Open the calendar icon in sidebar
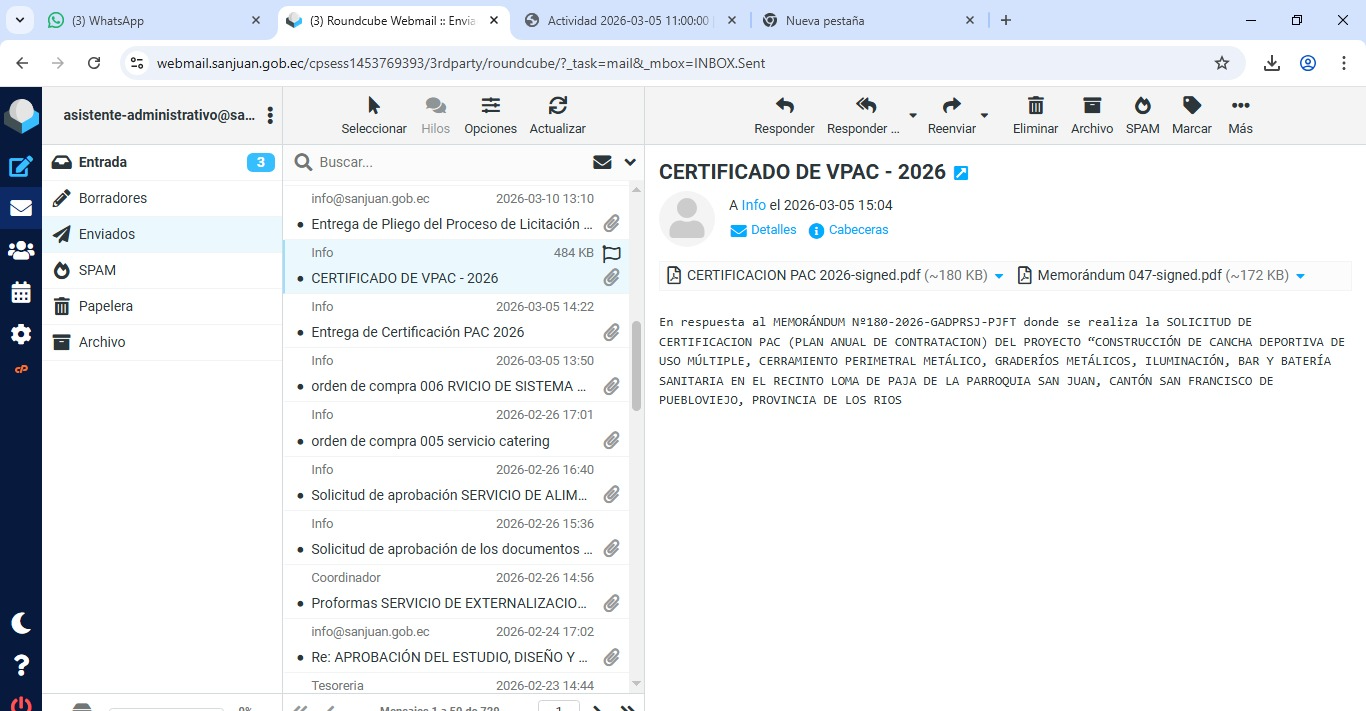Viewport: 1366px width, 711px height. point(21,293)
